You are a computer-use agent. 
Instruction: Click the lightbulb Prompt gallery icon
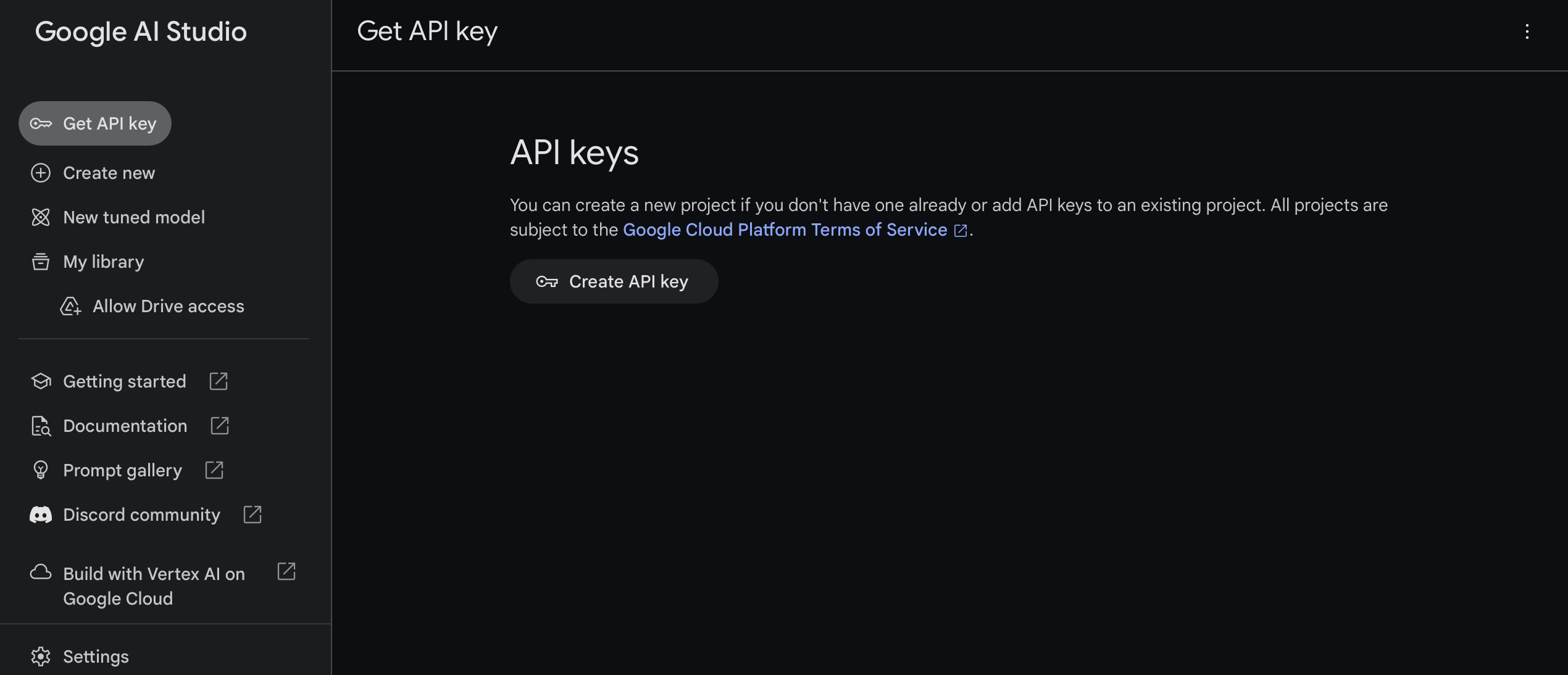pyautogui.click(x=41, y=470)
